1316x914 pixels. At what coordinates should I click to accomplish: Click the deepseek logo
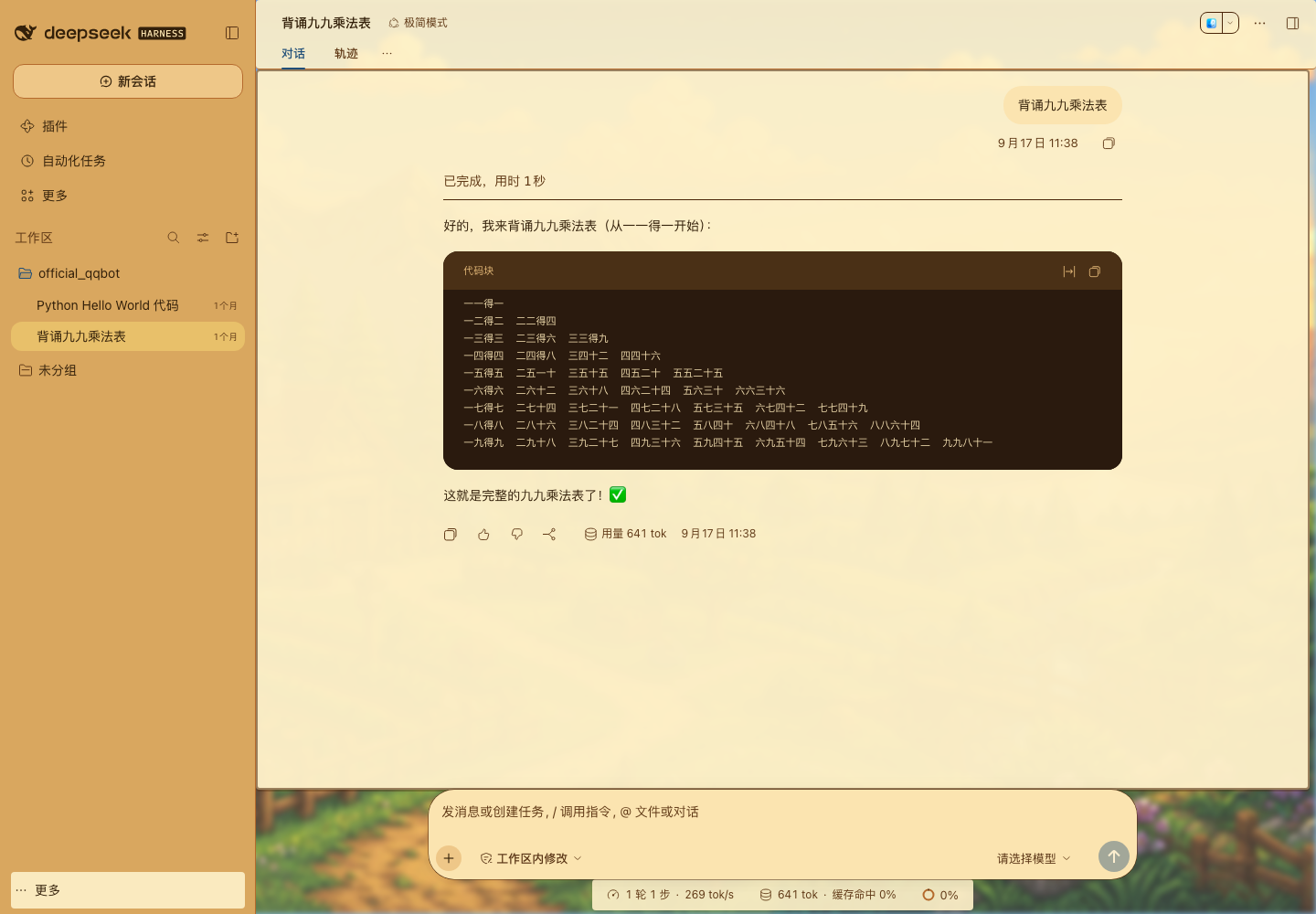click(100, 33)
